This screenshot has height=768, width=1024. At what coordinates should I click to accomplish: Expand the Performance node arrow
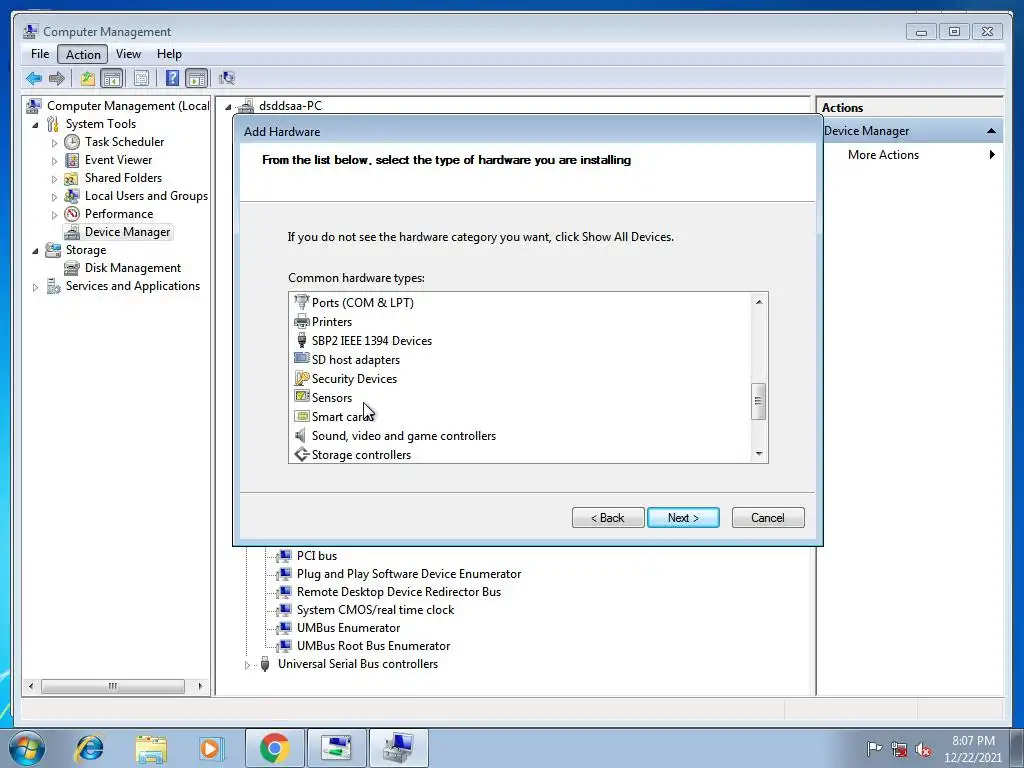point(54,214)
